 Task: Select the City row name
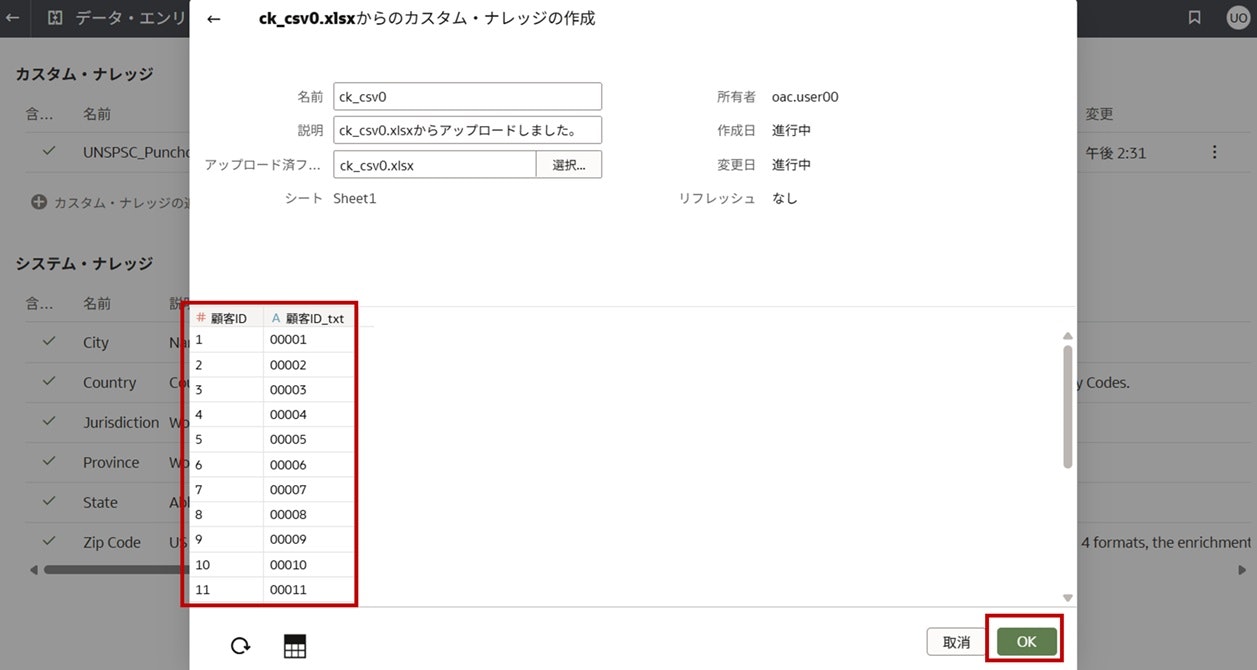coord(96,342)
